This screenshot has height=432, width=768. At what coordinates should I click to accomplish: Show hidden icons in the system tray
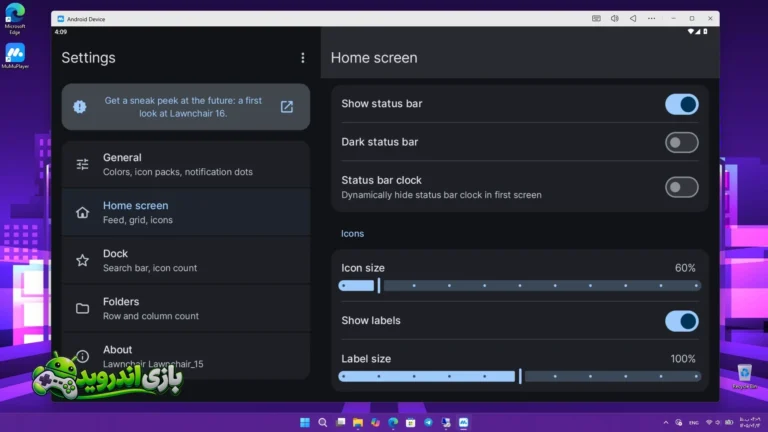point(666,423)
